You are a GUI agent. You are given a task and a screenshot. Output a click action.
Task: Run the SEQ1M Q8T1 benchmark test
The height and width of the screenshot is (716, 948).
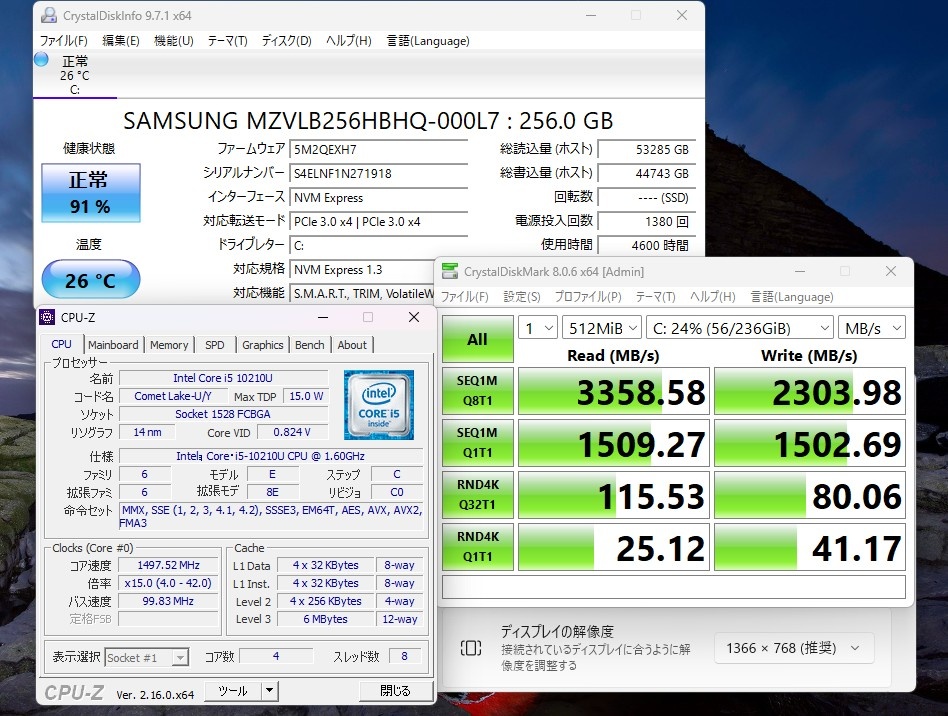click(x=477, y=391)
